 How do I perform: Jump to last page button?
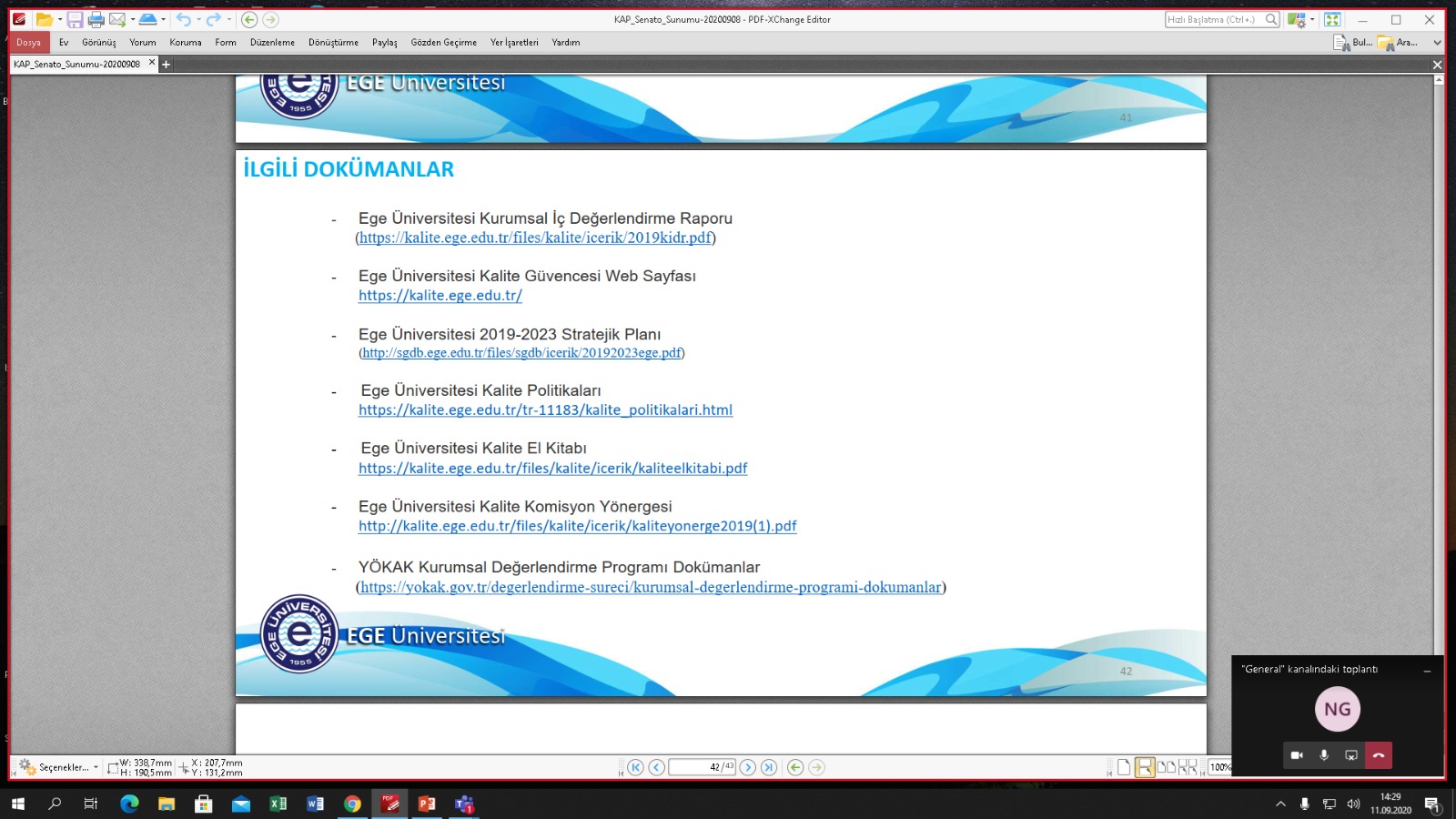point(769,767)
